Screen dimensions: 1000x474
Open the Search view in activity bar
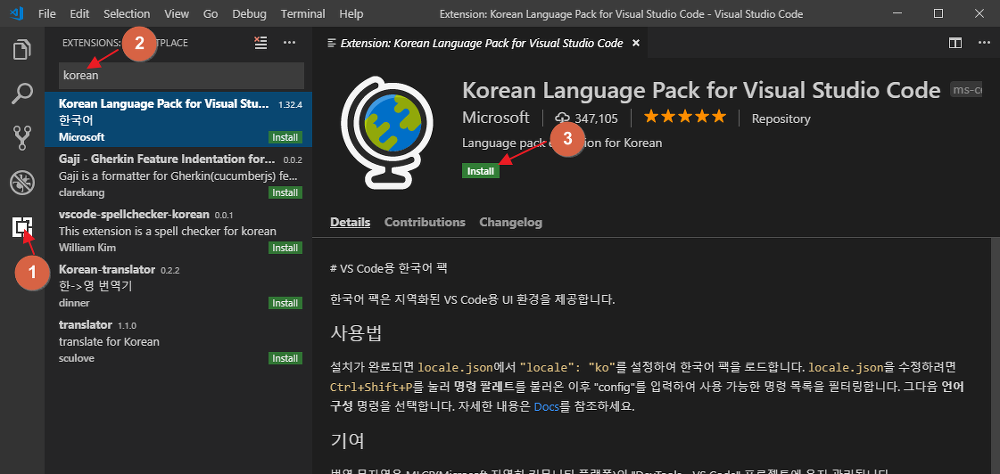22,93
